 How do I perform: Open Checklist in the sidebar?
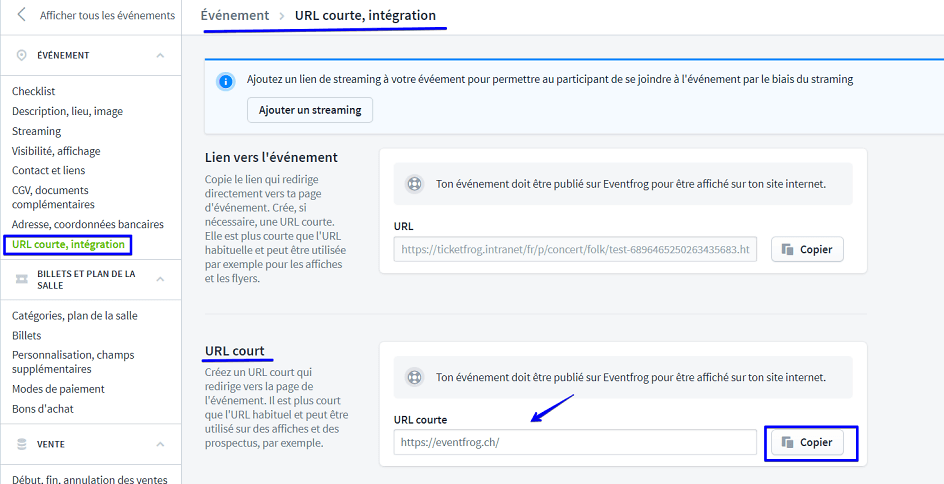coord(34,91)
